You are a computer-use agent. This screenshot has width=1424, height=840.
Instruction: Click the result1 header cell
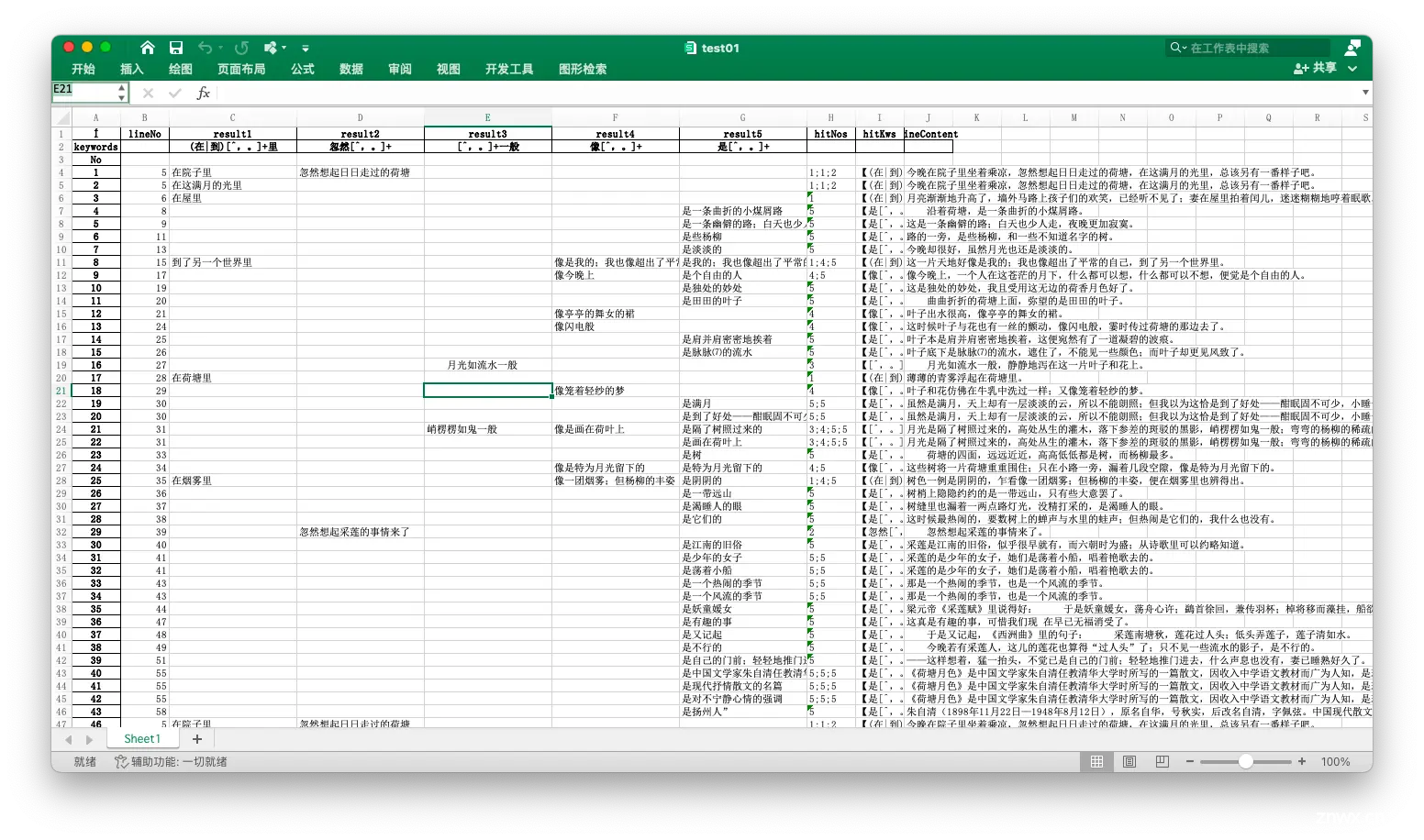[x=233, y=134]
